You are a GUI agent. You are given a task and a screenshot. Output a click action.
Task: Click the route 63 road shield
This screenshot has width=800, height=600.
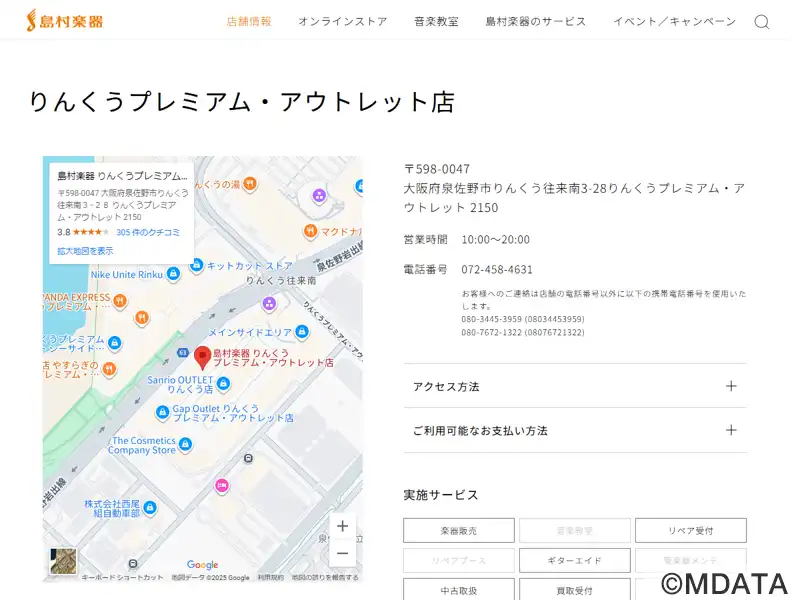point(183,353)
